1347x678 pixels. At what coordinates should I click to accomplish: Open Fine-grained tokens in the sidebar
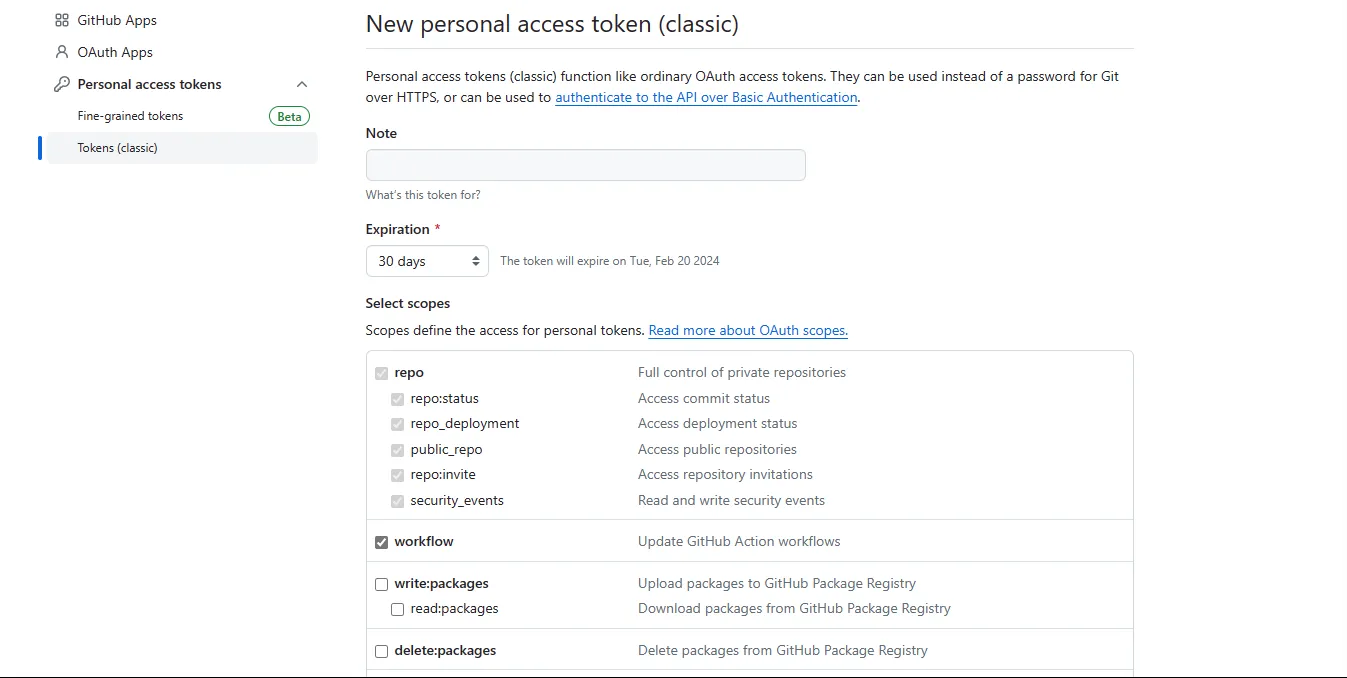pyautogui.click(x=131, y=116)
